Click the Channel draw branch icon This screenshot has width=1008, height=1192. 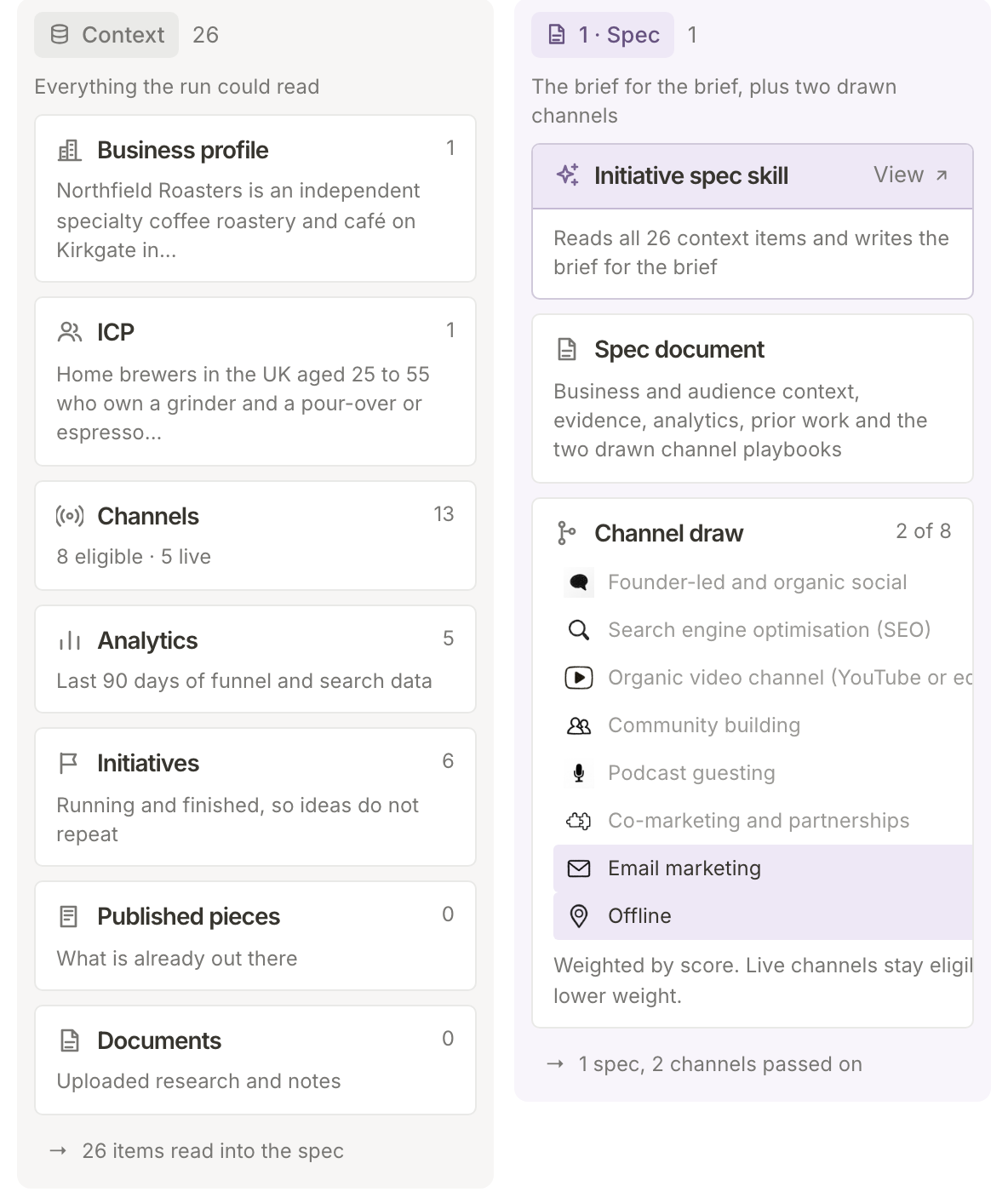click(566, 533)
